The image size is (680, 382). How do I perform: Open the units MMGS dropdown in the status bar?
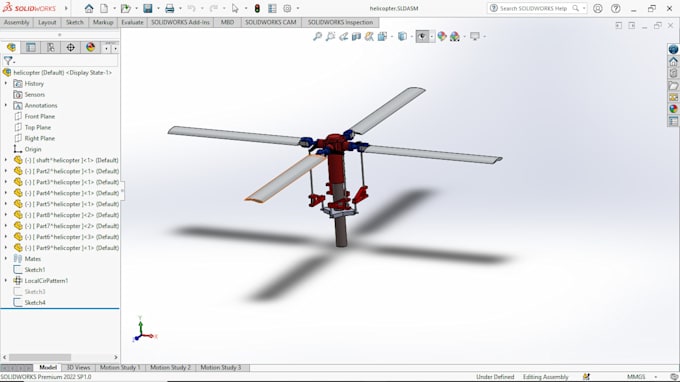click(x=656, y=377)
